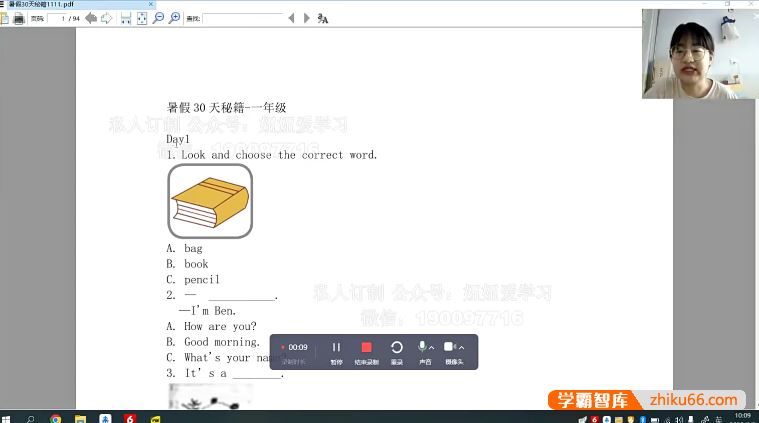Click the title 暑假 30 天秘籍-一年级
This screenshot has height=423, width=759.
(227, 107)
